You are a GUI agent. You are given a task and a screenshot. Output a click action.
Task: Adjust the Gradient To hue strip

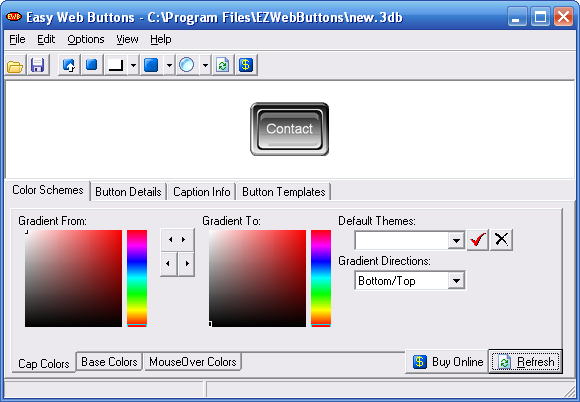coord(321,278)
